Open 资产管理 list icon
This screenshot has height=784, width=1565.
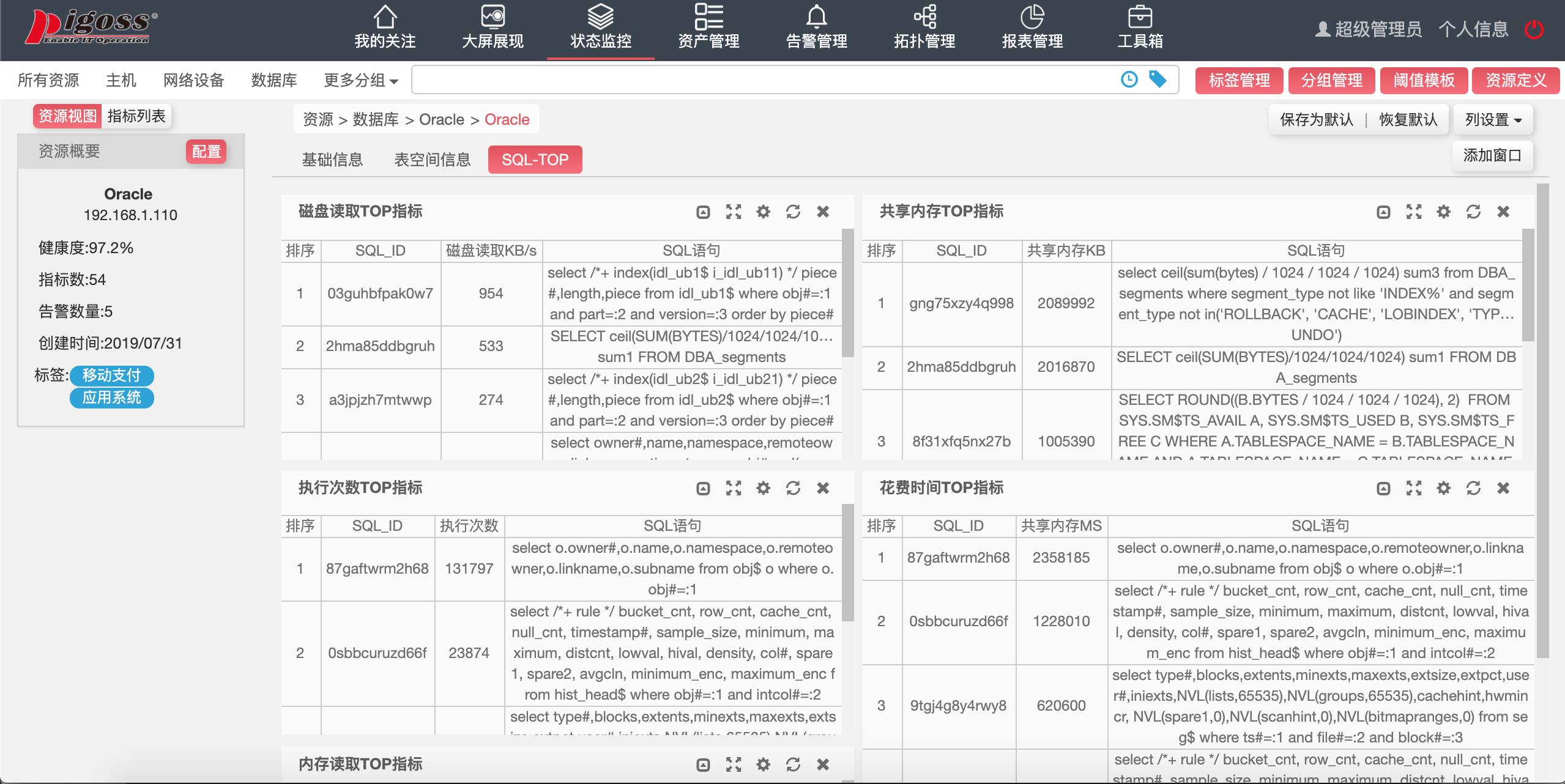[x=708, y=17]
